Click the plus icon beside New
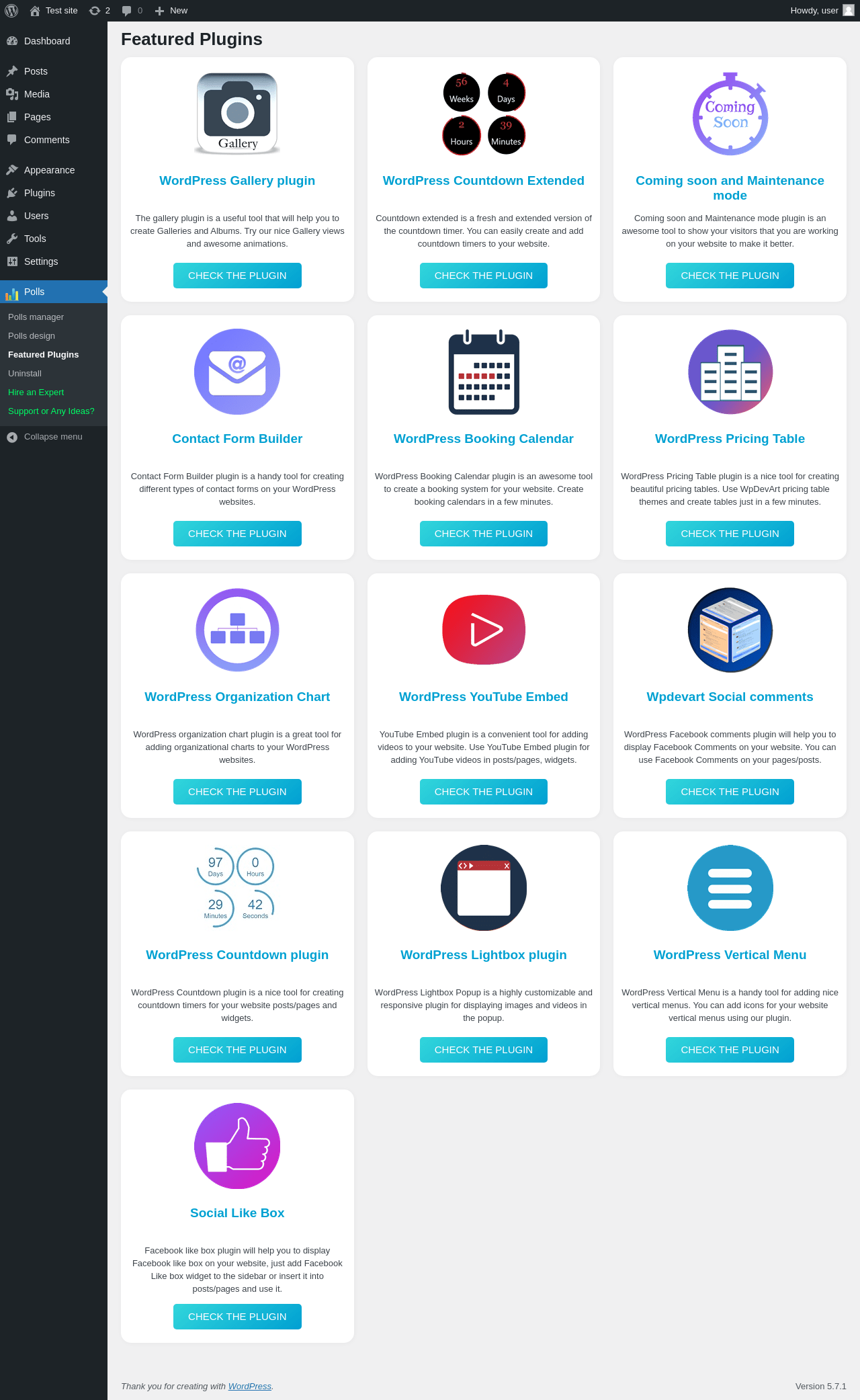 159,11
